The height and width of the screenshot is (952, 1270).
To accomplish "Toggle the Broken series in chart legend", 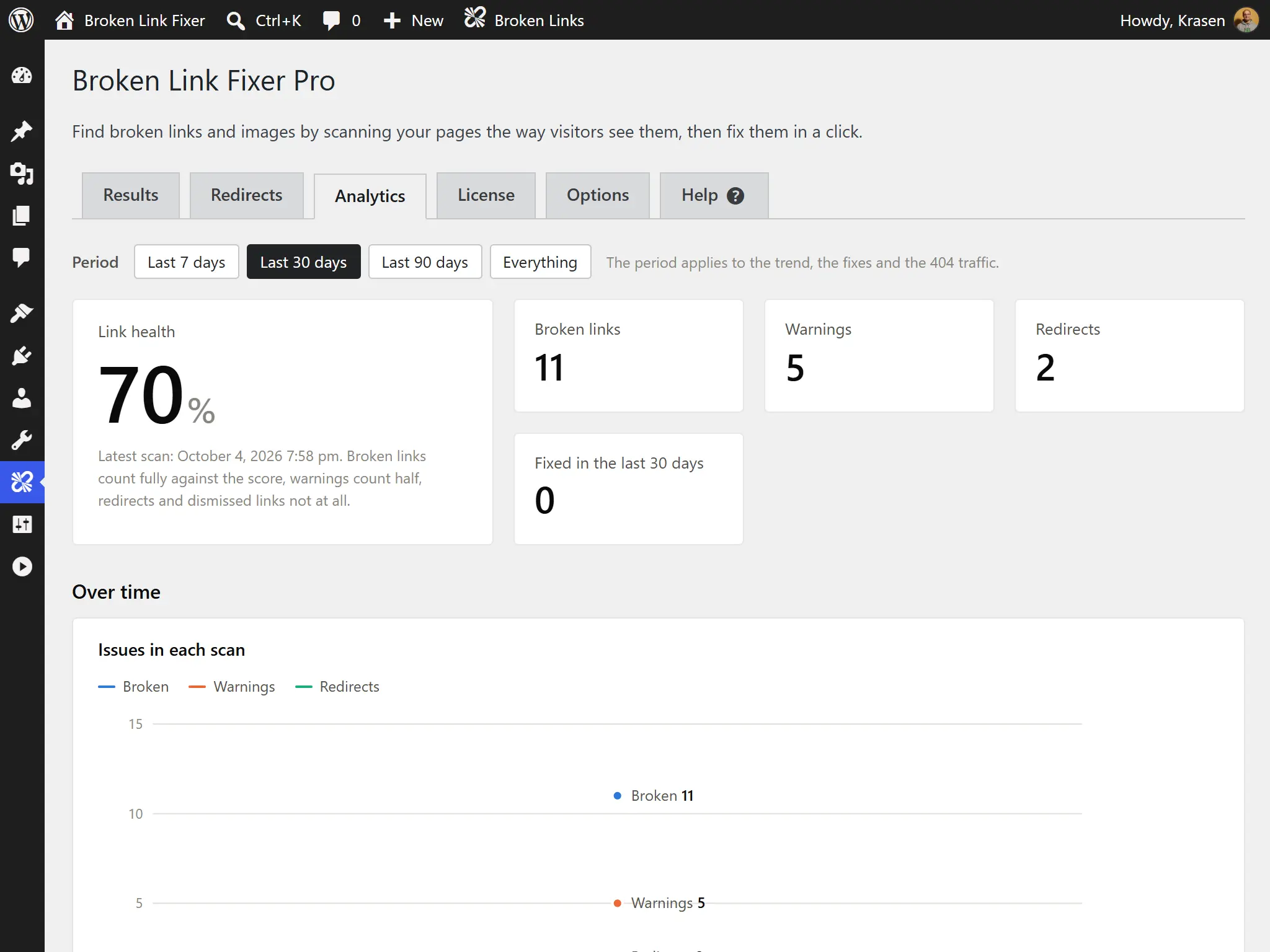I will 133,687.
